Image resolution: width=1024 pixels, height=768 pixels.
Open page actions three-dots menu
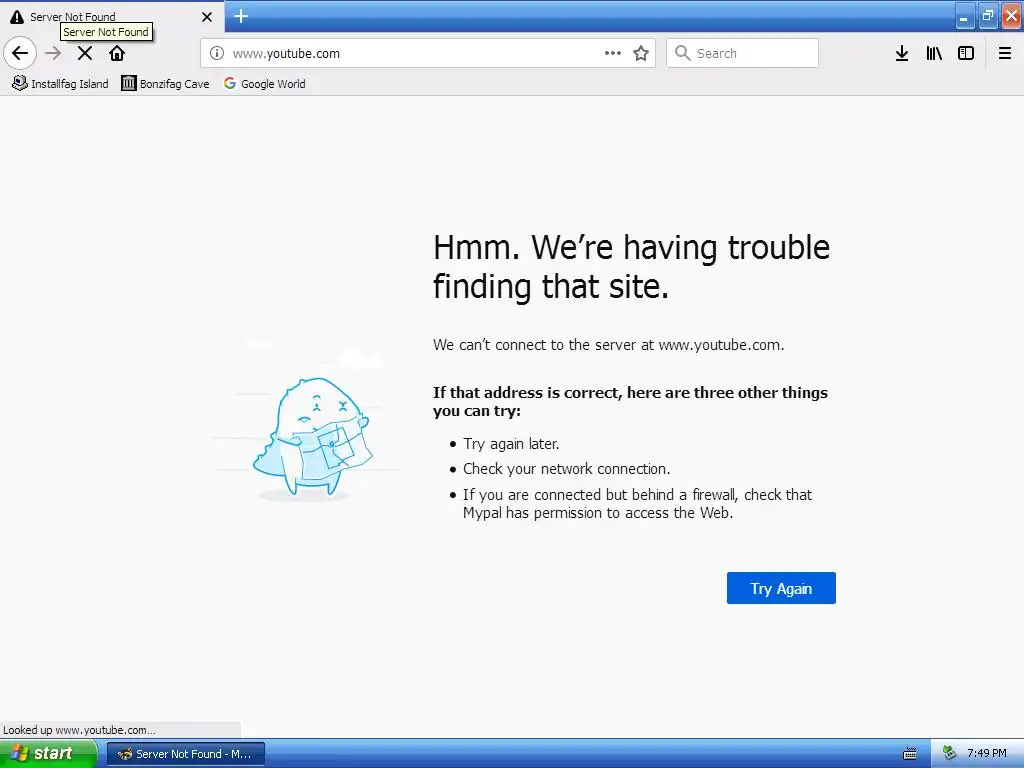coord(613,54)
